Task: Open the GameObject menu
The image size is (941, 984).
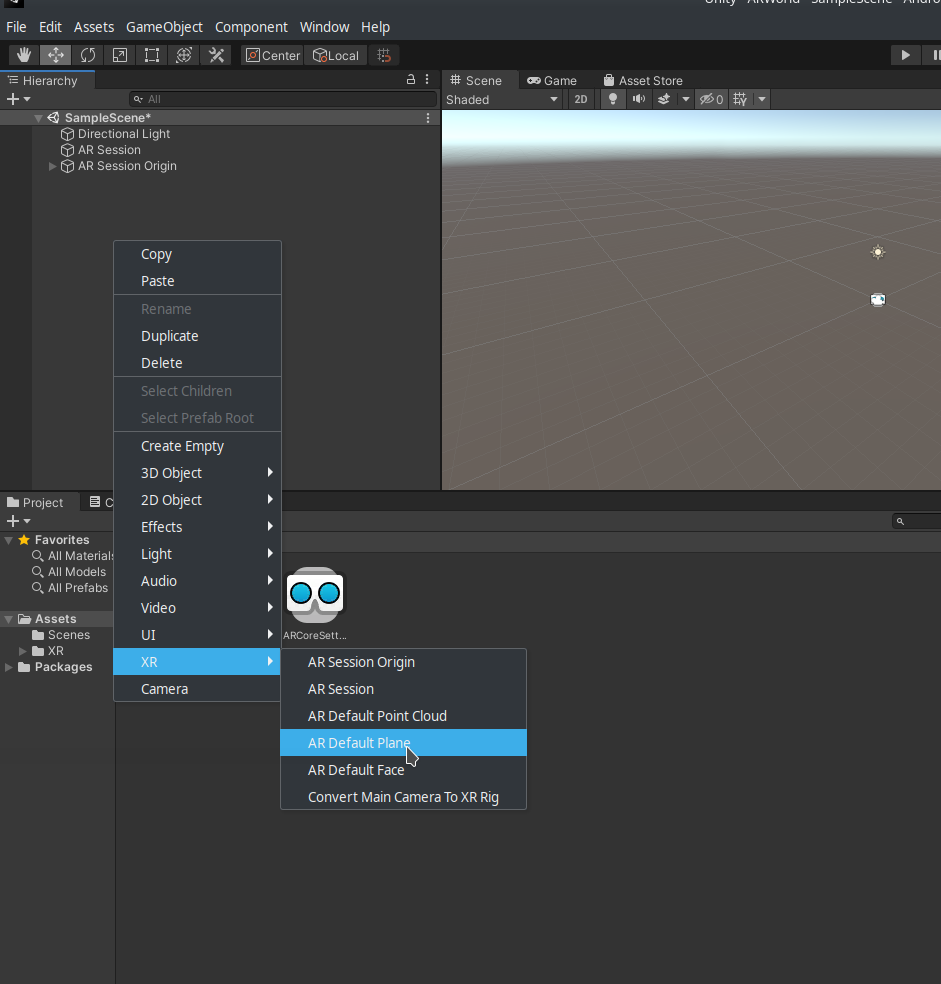Action: (164, 27)
